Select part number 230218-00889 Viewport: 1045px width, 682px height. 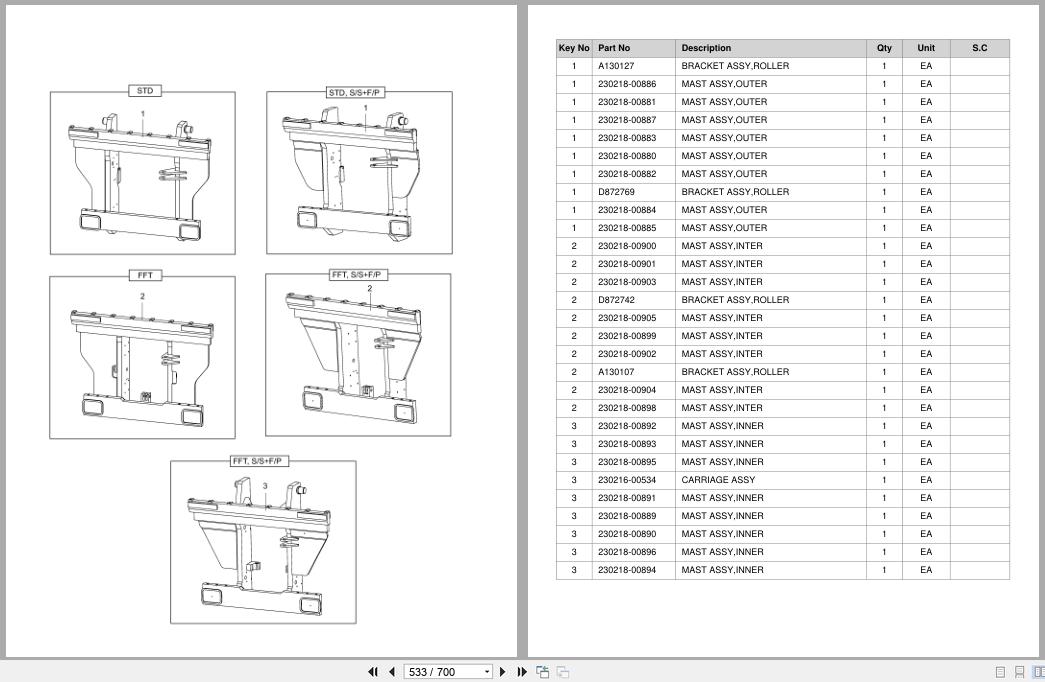point(626,516)
